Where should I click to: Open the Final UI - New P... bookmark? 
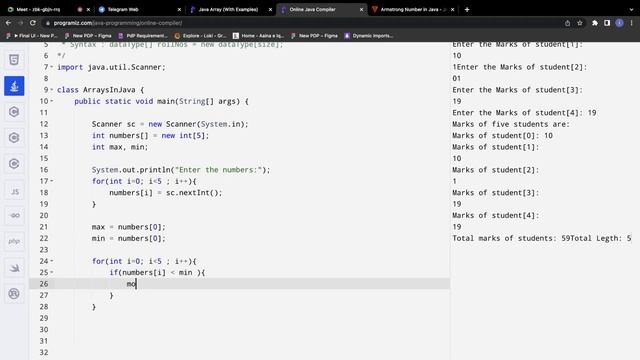pyautogui.click(x=32, y=36)
